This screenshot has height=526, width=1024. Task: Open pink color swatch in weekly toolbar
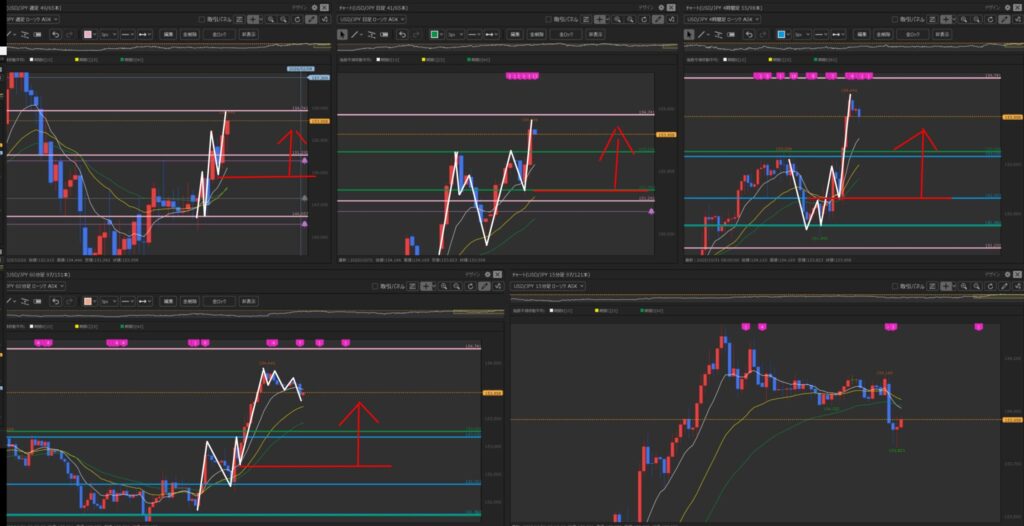(90, 34)
